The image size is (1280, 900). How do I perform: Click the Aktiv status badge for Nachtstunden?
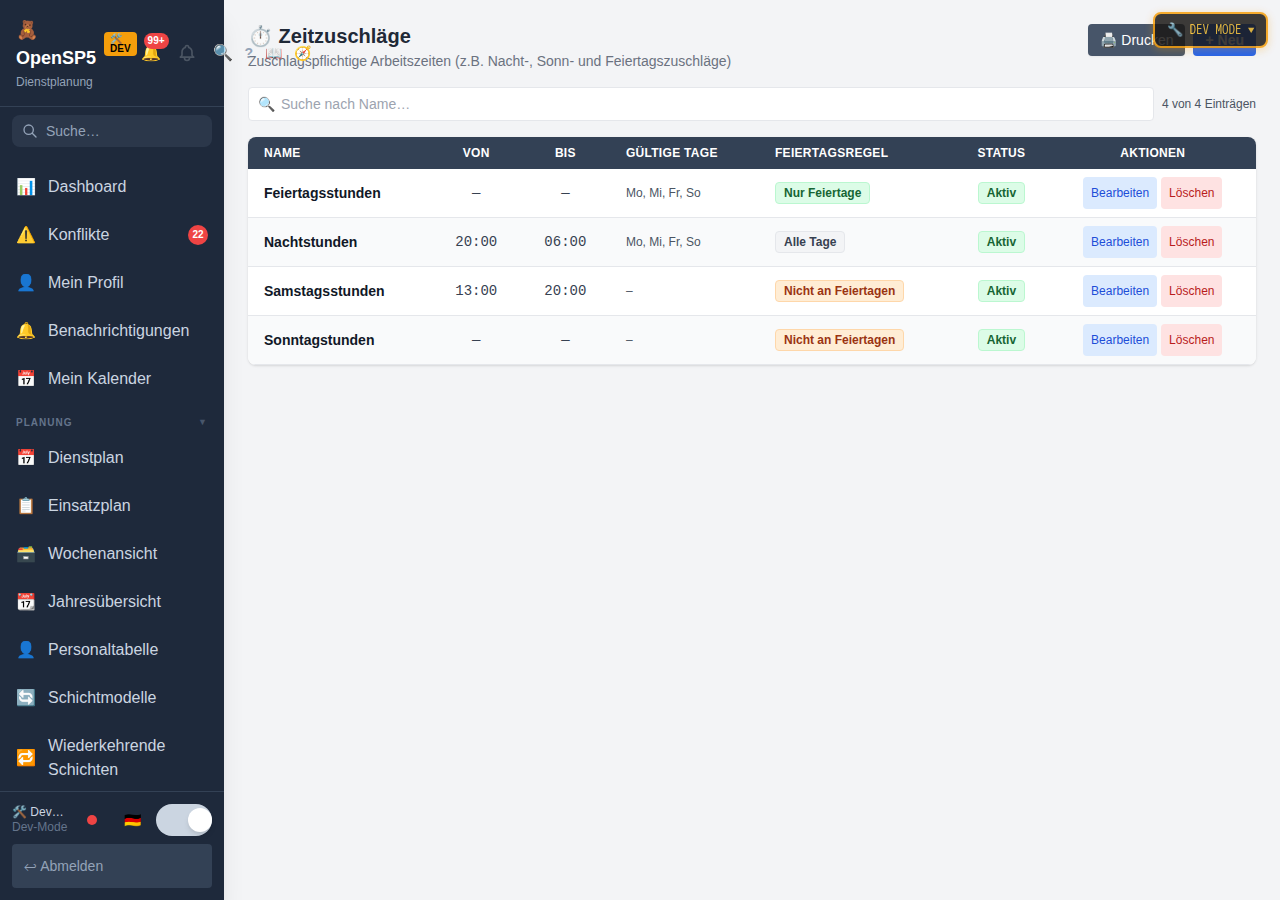pyautogui.click(x=1001, y=242)
